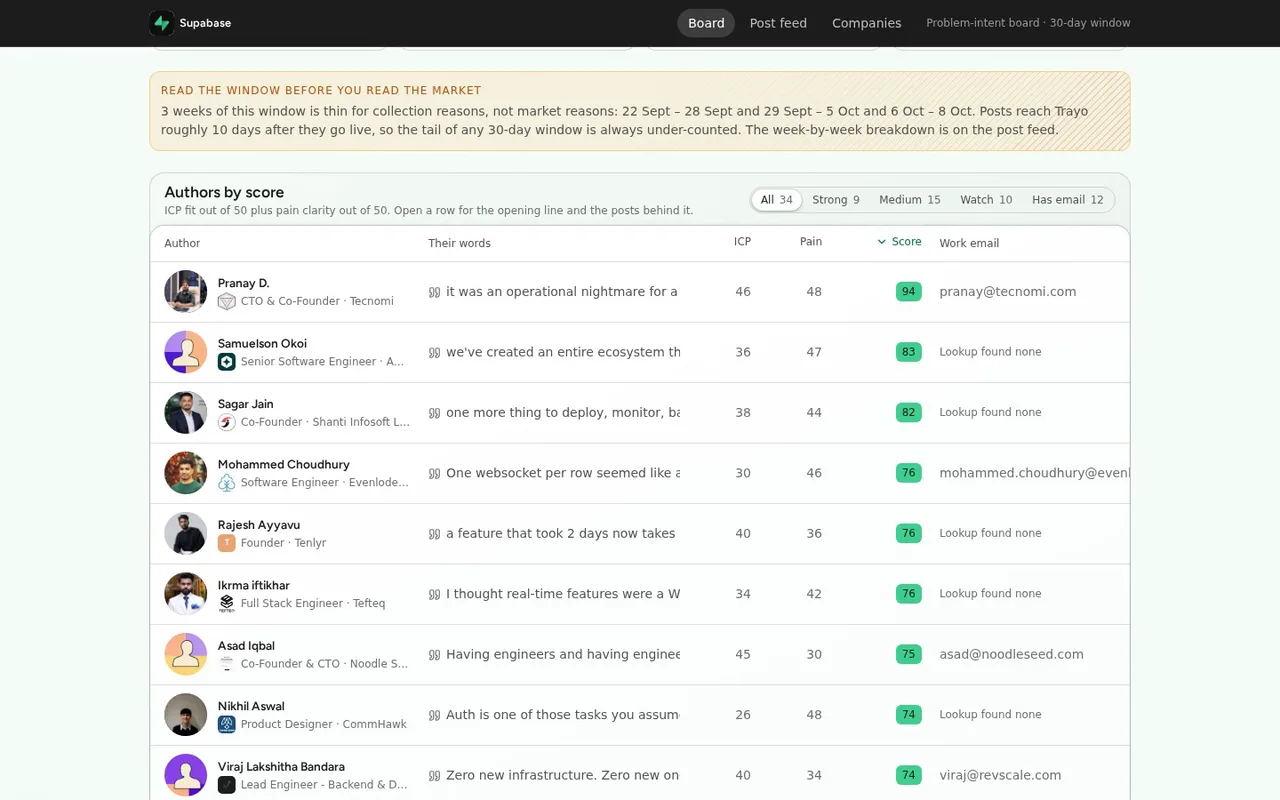Open quote 'Having engineers and having enginee'
1280x800 pixels.
point(563,654)
